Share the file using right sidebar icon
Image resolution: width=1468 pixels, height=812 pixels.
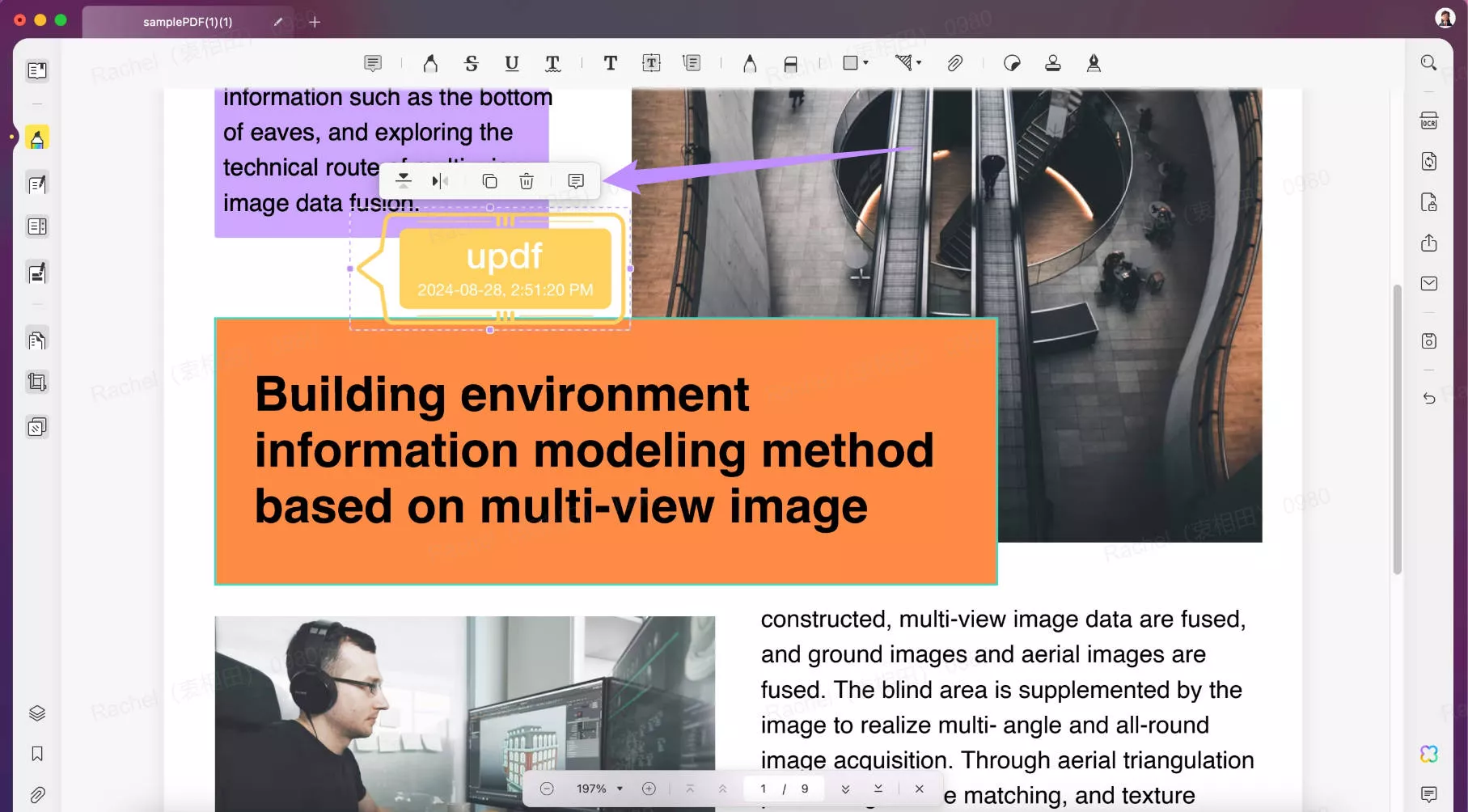coord(1429,243)
